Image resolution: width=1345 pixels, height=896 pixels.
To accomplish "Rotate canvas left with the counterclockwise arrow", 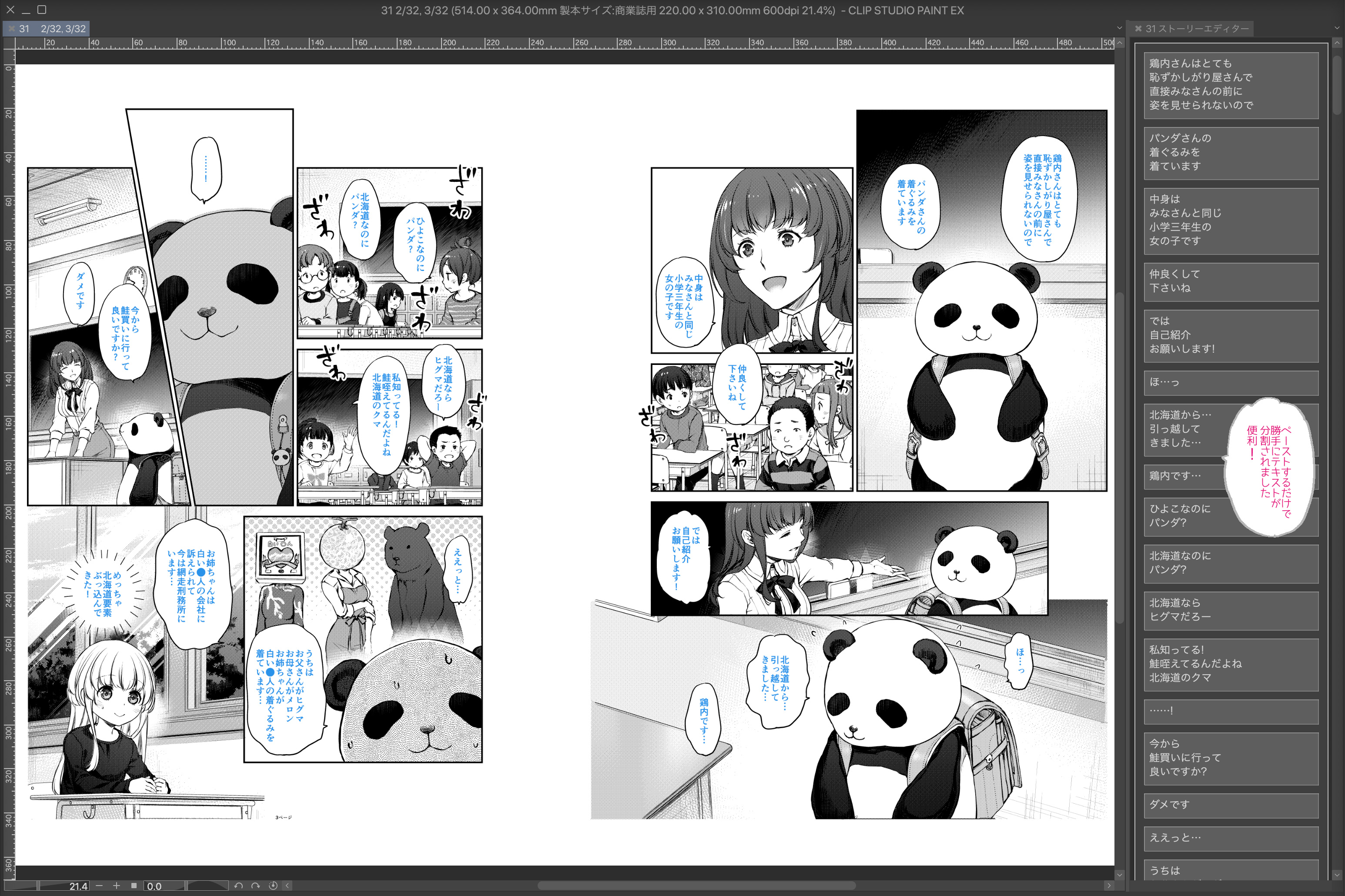I will [239, 885].
